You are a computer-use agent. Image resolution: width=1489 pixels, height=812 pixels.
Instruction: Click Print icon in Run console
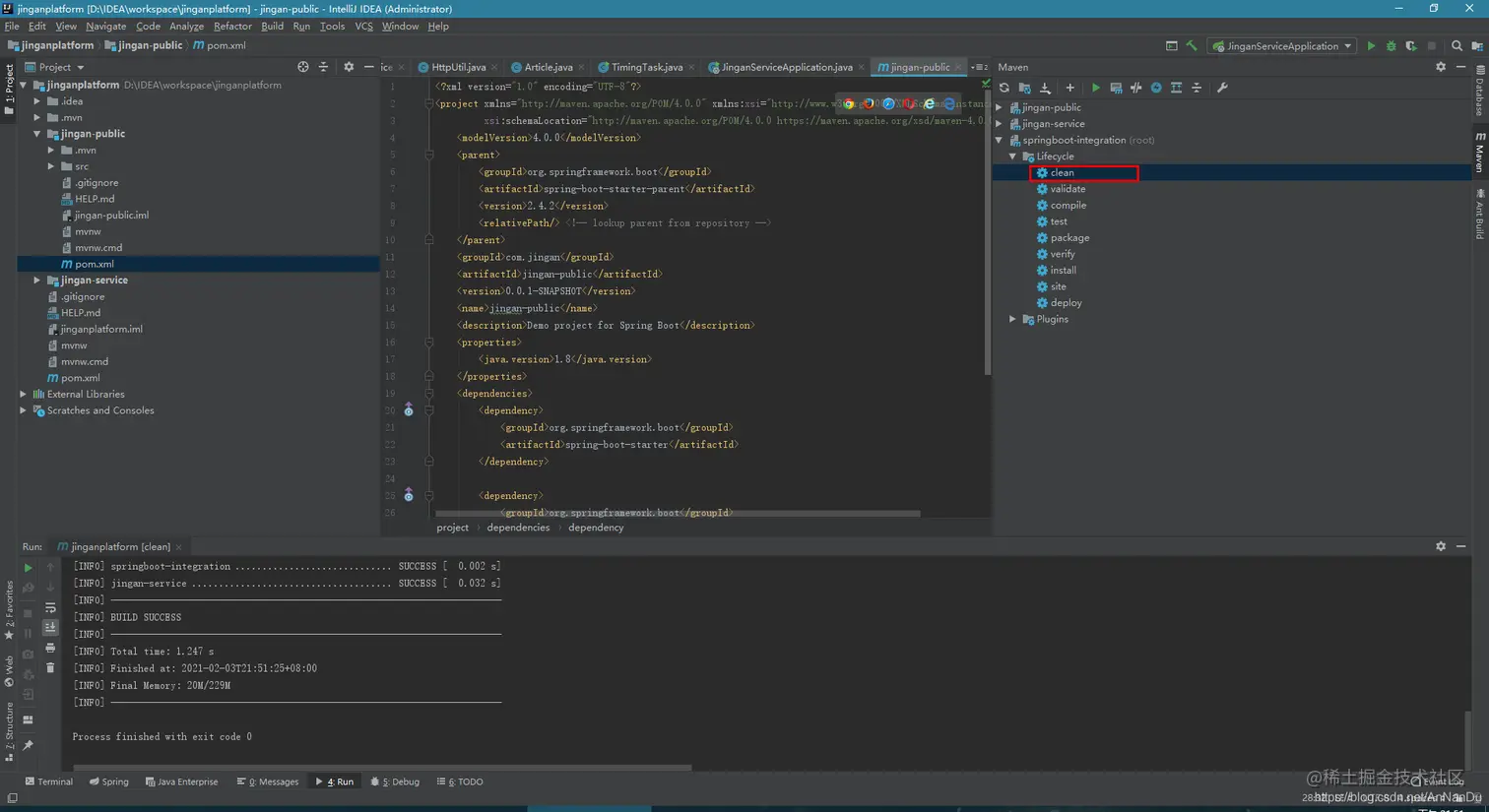50,648
